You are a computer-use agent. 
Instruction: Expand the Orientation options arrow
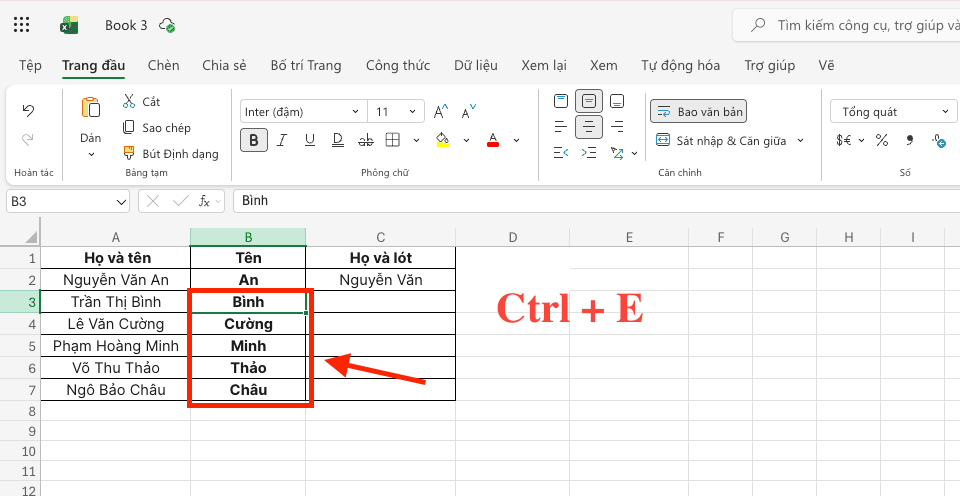point(634,153)
